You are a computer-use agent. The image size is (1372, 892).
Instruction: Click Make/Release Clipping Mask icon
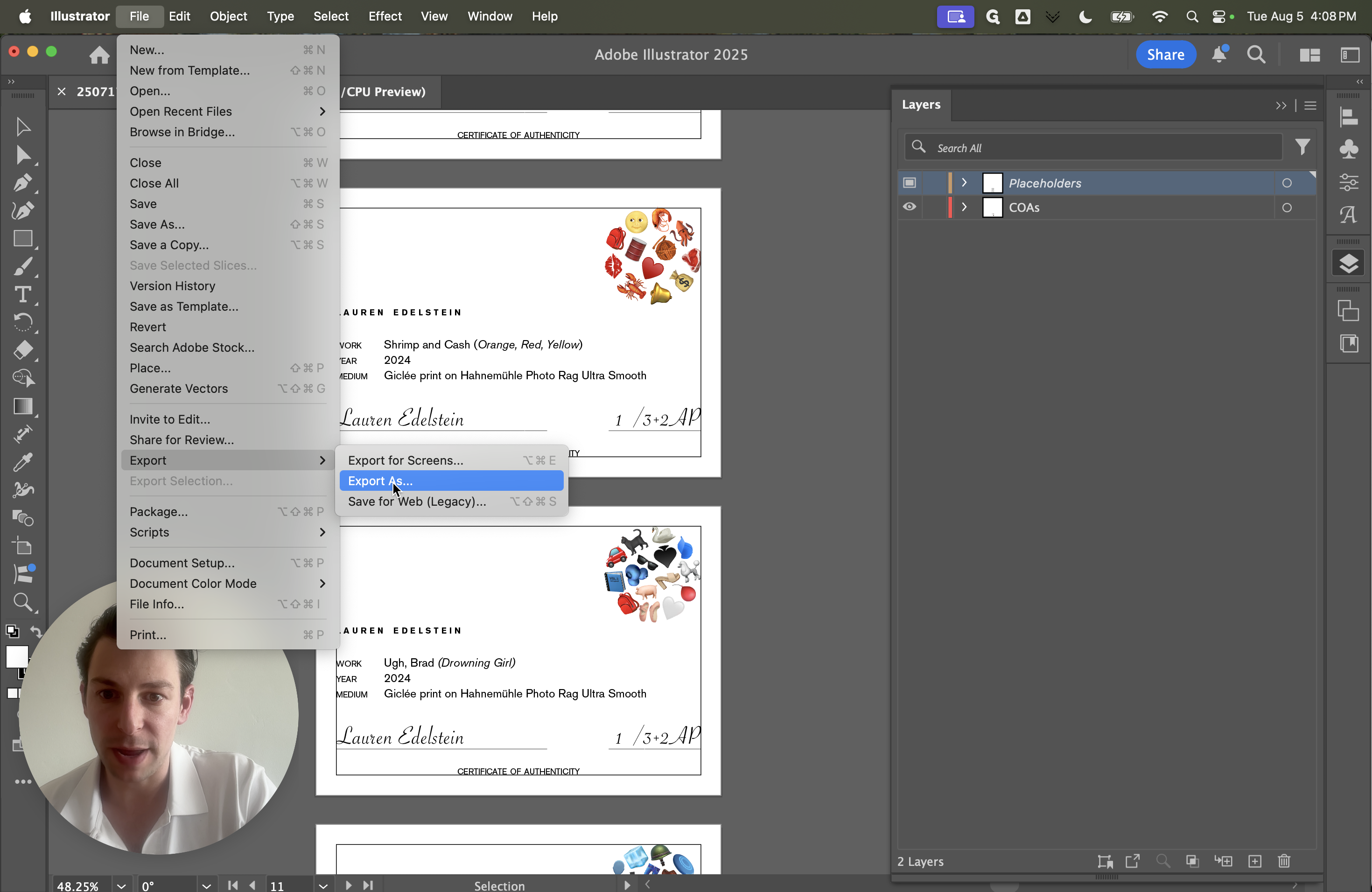[x=1193, y=861]
